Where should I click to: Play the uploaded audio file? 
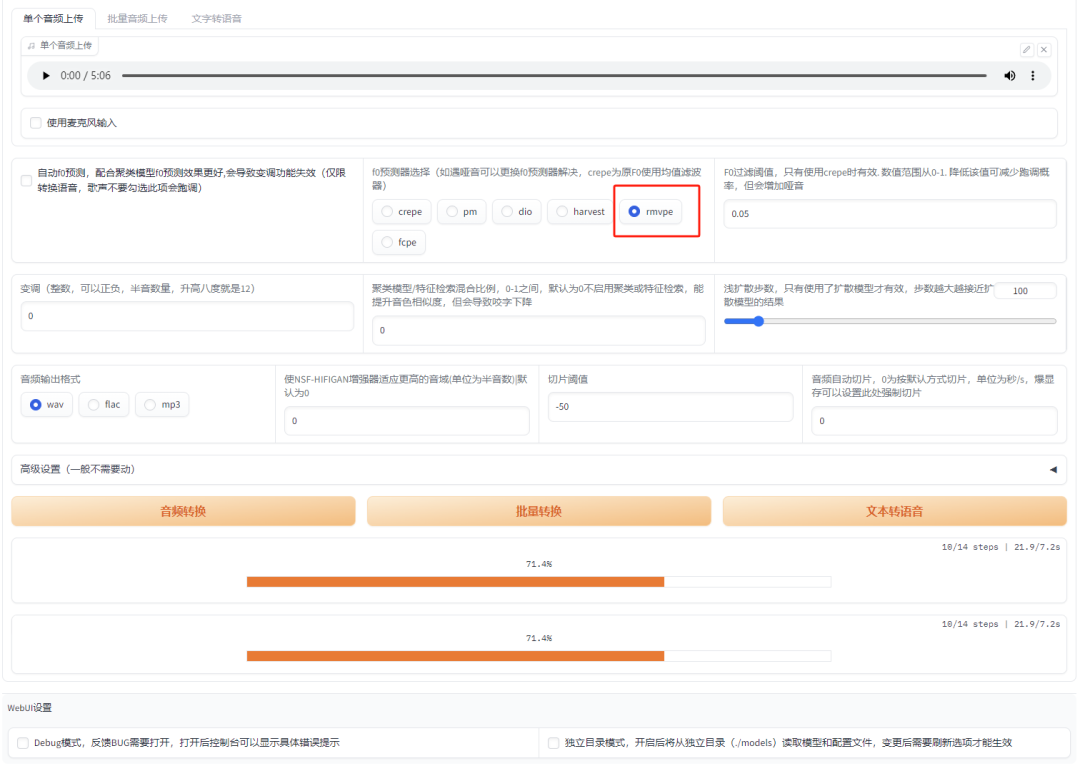click(x=46, y=76)
